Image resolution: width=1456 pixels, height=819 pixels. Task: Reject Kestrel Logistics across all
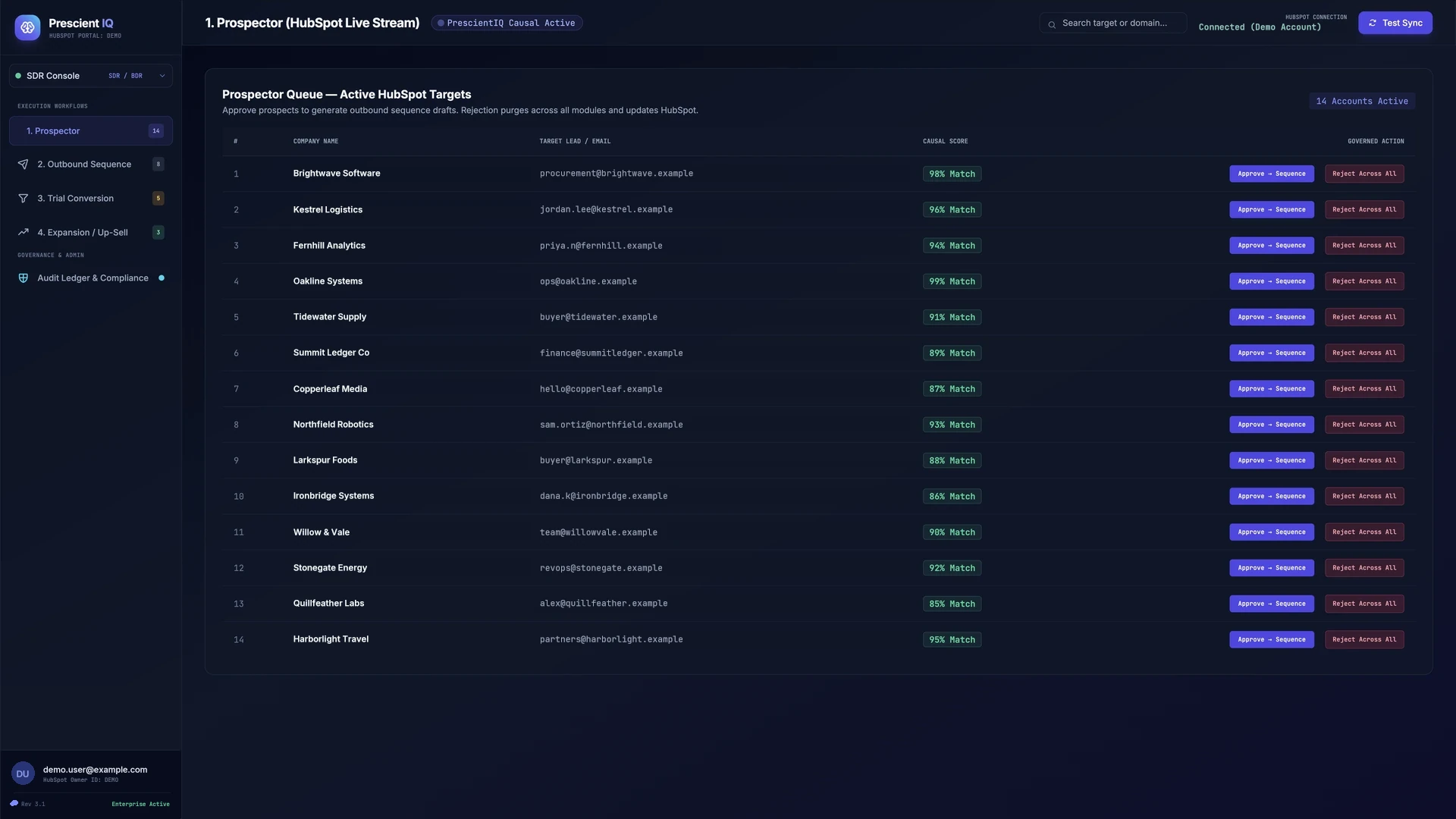[x=1364, y=209]
